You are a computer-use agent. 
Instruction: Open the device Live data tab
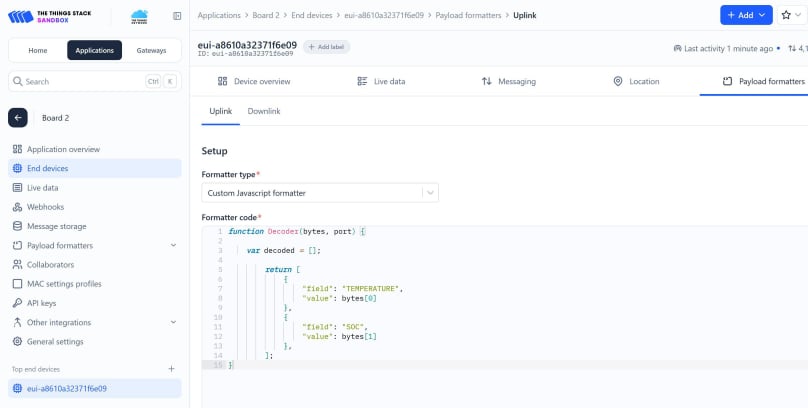(381, 81)
